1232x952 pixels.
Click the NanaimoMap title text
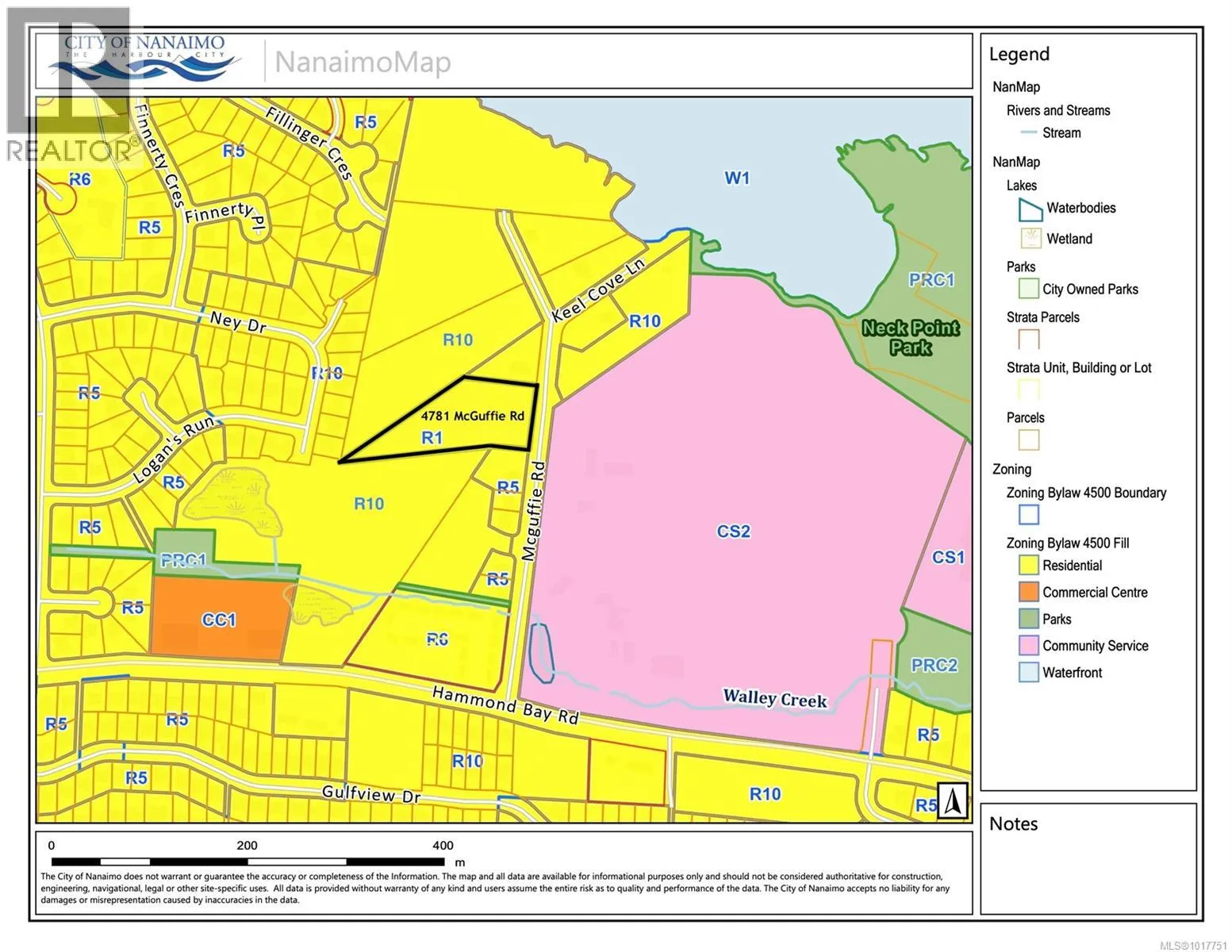click(363, 62)
